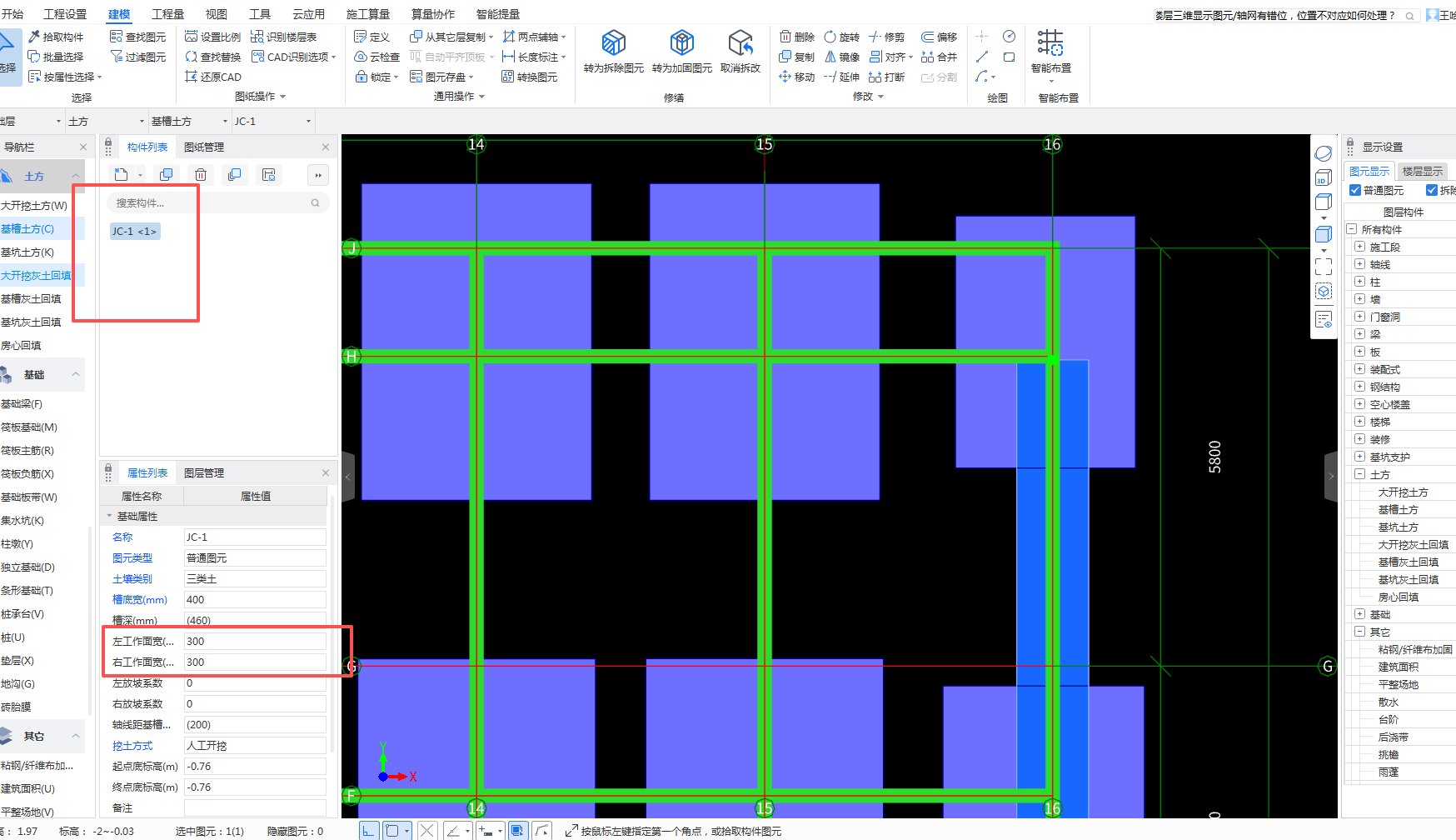Click the 设置比例 set scale icon

(x=191, y=37)
